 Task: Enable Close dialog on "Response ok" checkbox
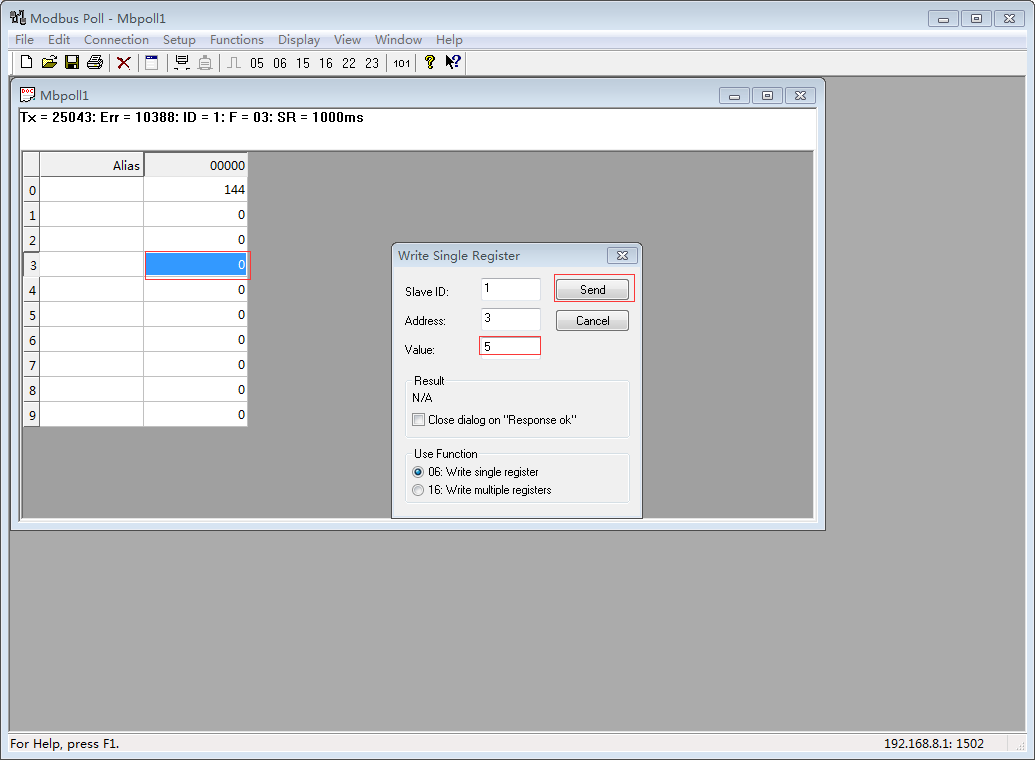point(419,420)
